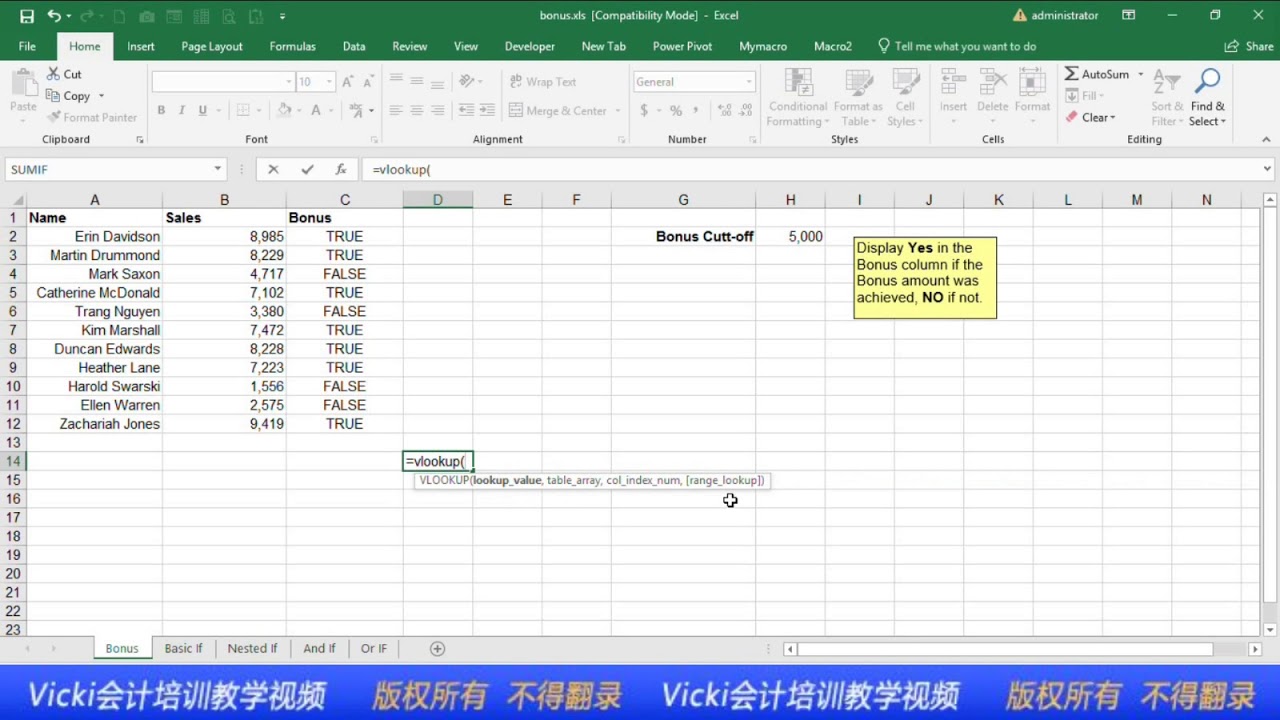Toggle Center alignment

[417, 110]
